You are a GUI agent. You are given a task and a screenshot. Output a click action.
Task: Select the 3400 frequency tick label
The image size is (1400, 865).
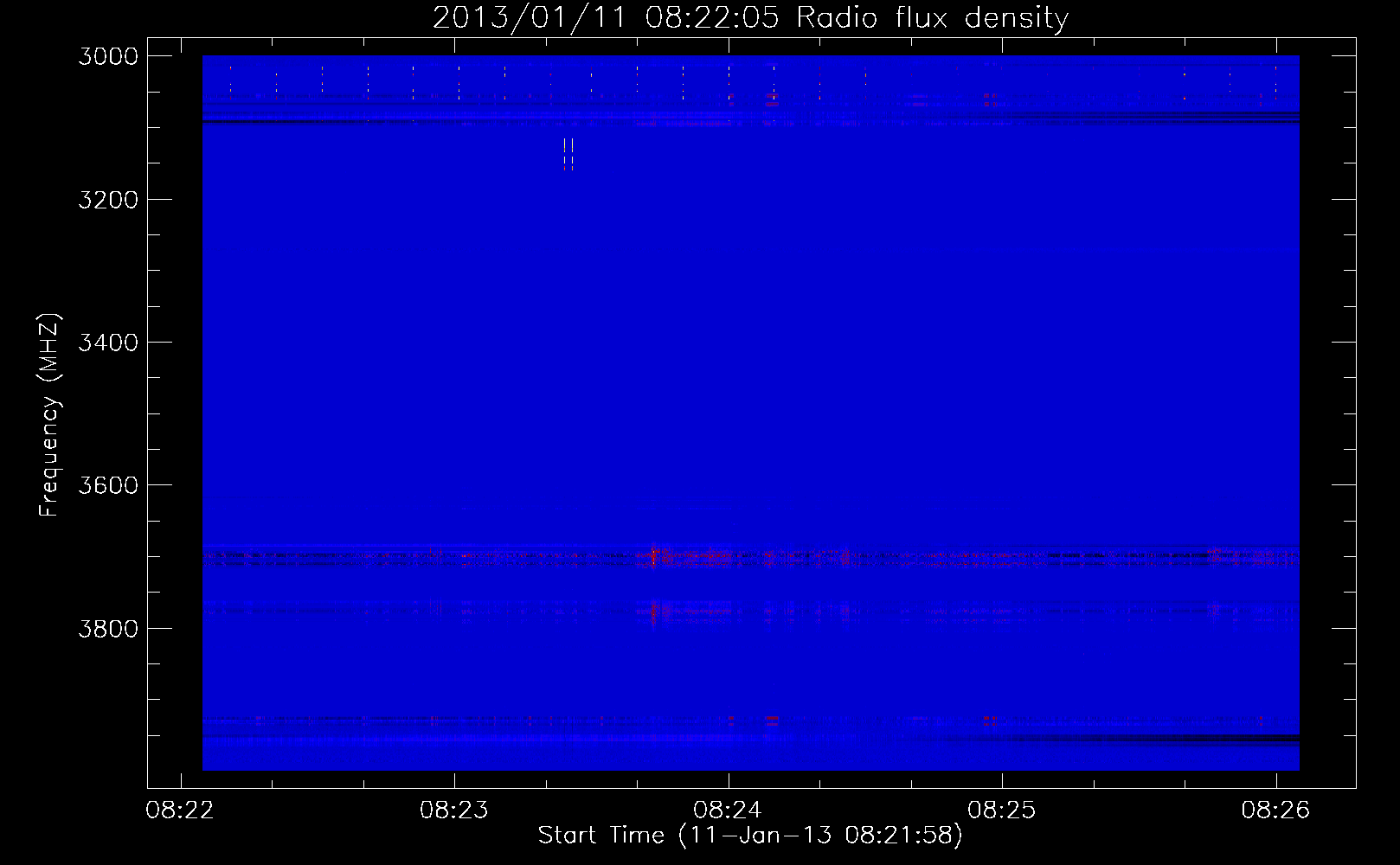click(x=108, y=343)
